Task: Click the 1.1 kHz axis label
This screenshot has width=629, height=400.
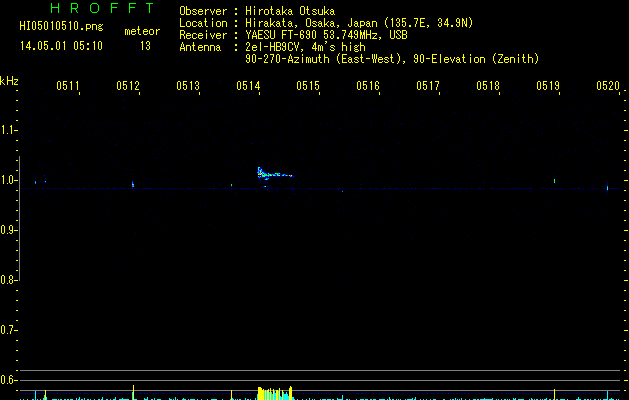Action: [x=8, y=130]
